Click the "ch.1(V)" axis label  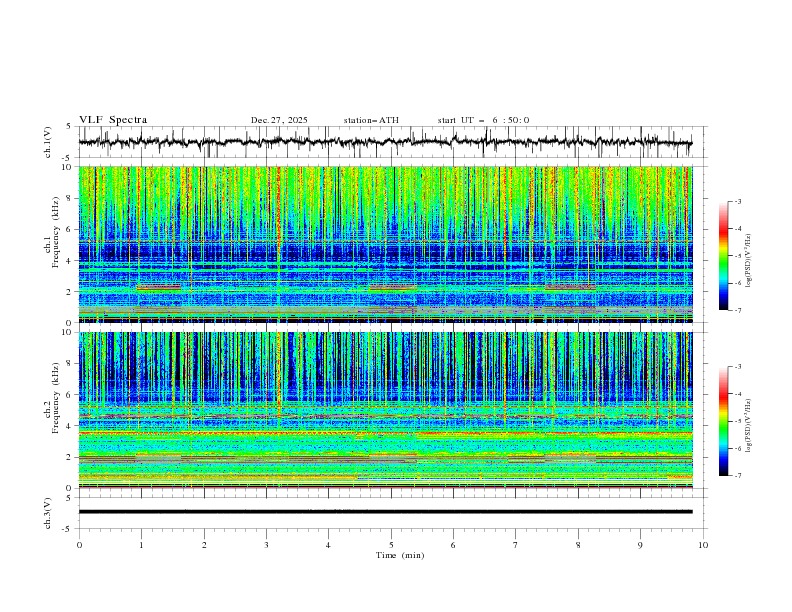(48, 142)
